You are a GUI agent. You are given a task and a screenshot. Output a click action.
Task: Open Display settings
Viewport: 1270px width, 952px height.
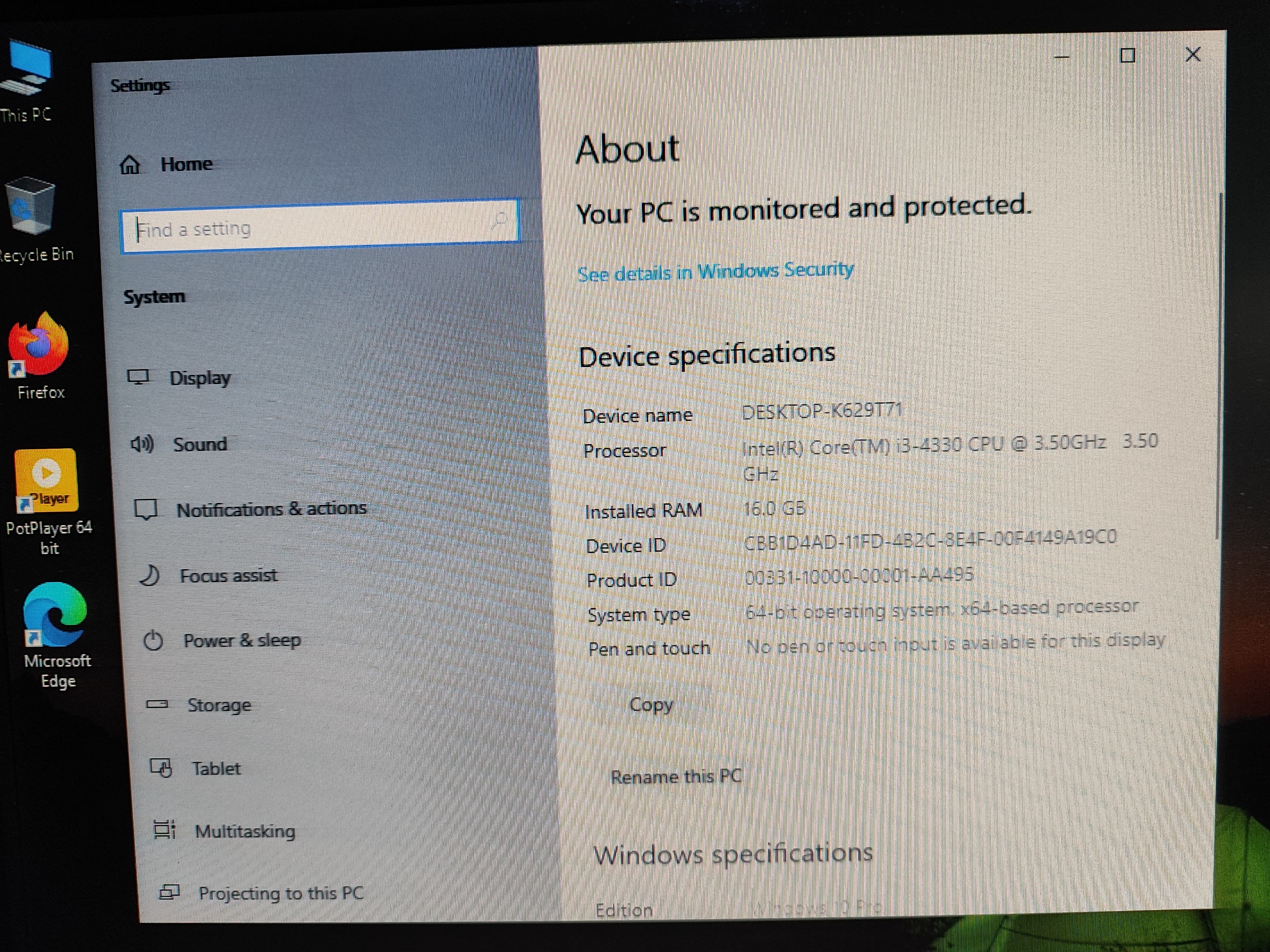coord(199,378)
